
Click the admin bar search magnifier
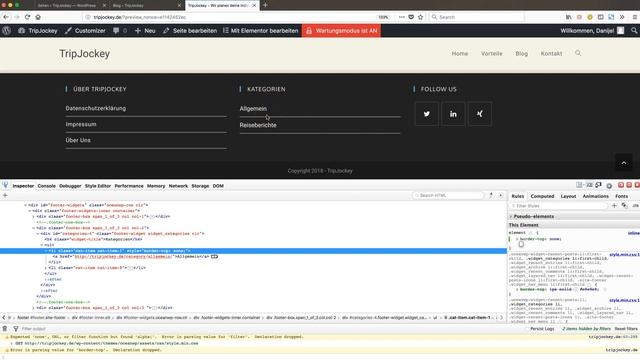click(634, 31)
